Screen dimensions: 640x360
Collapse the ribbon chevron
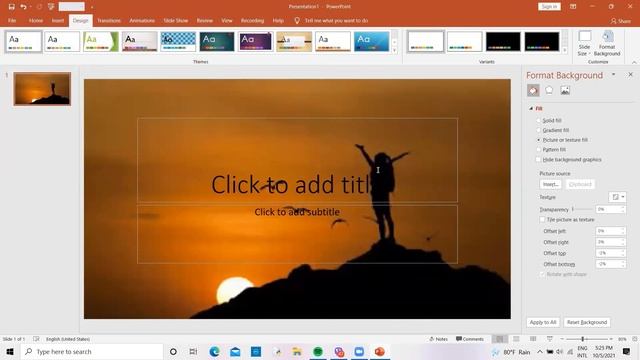tap(634, 62)
